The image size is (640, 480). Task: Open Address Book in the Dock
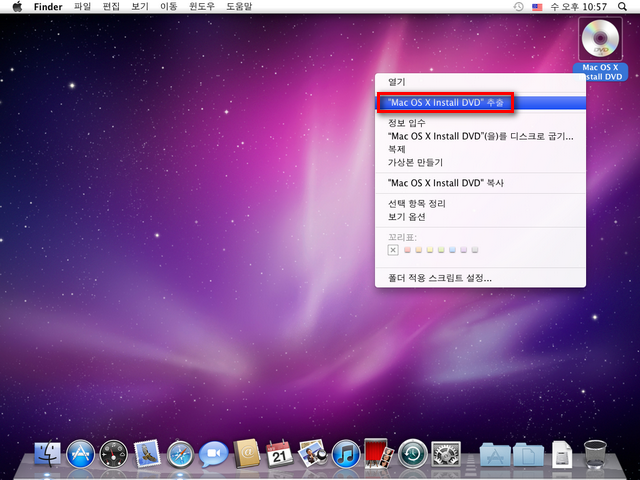[247, 453]
